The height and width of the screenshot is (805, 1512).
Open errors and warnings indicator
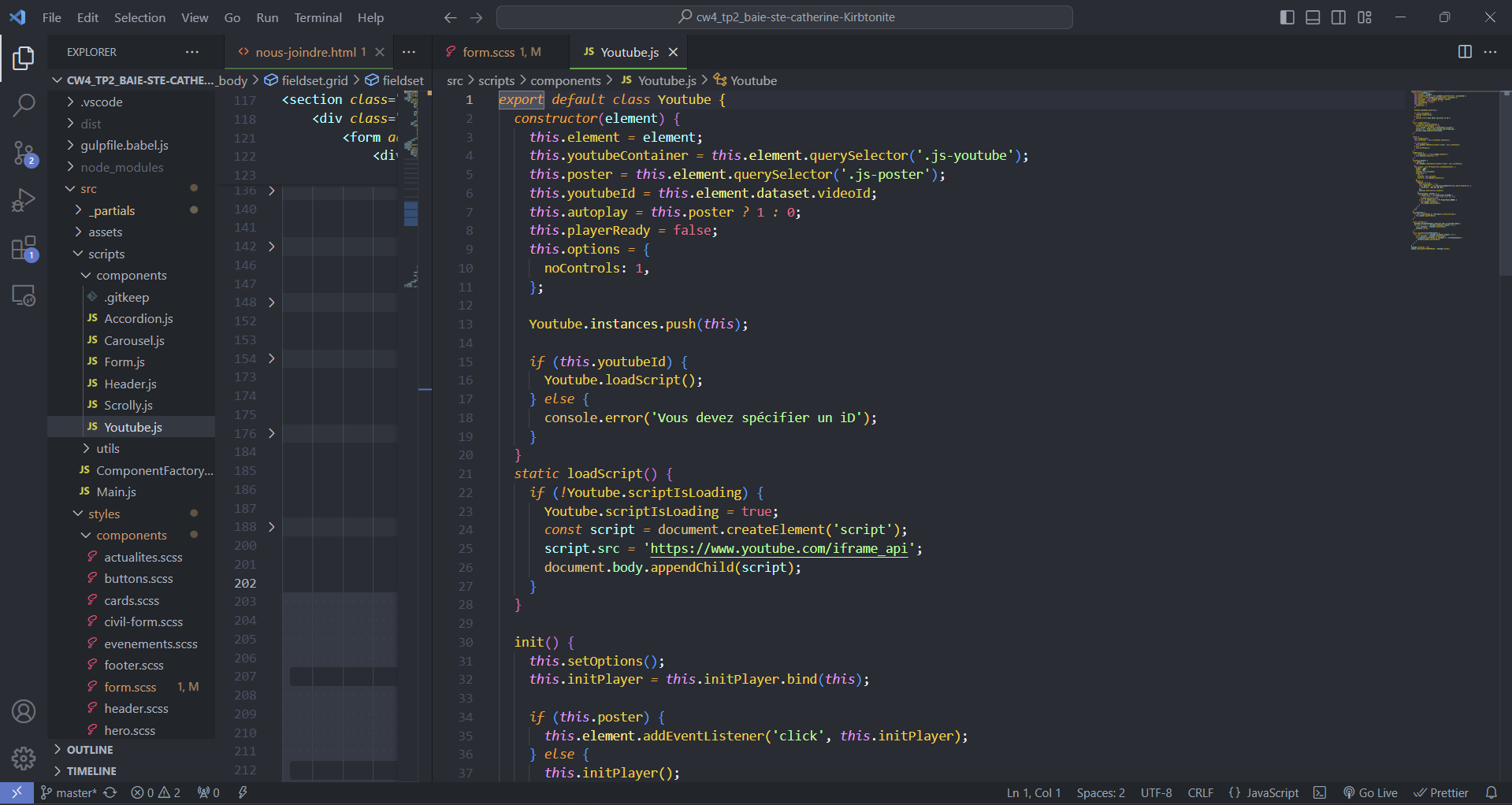coord(155,792)
